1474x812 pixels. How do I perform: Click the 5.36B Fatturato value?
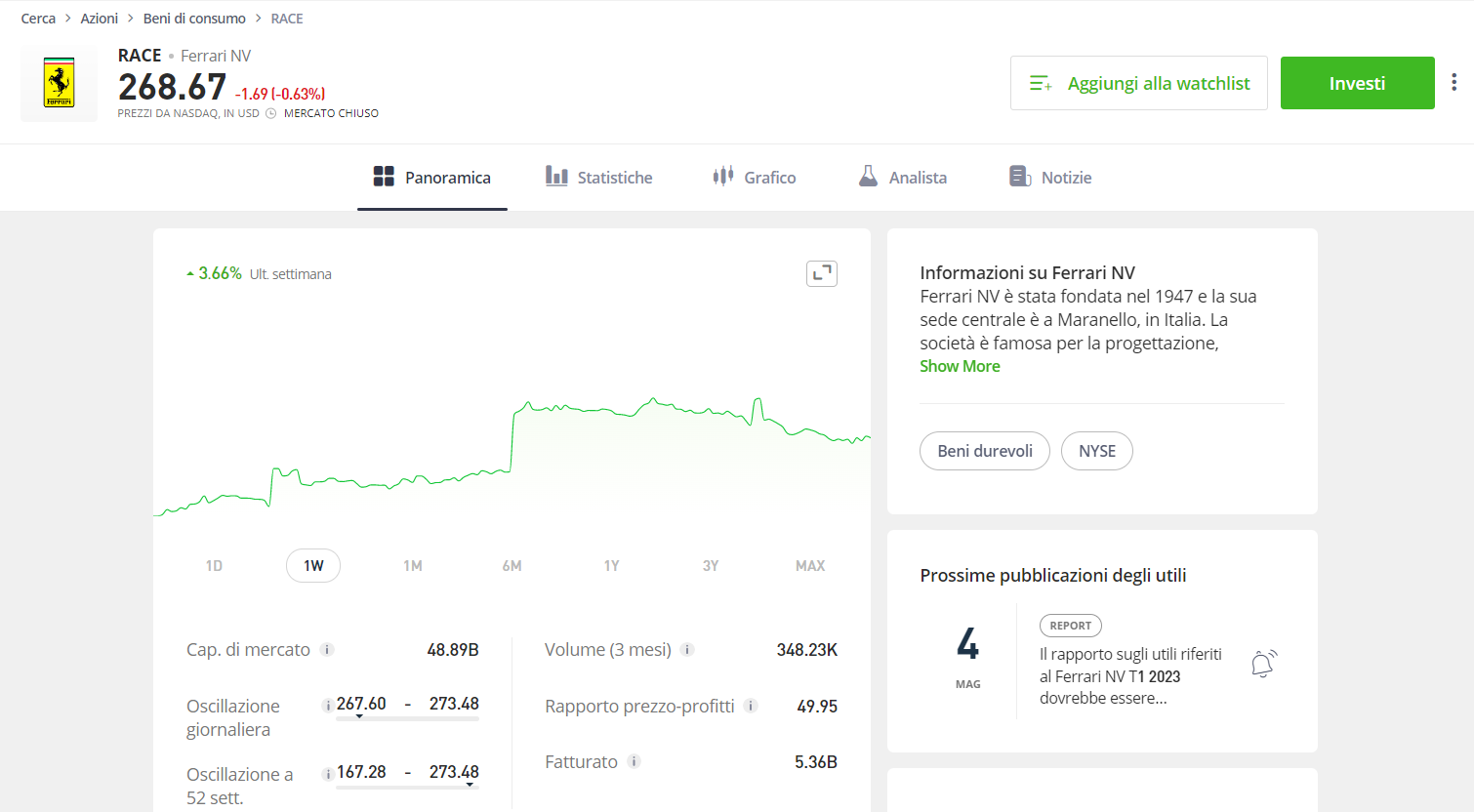click(x=816, y=761)
